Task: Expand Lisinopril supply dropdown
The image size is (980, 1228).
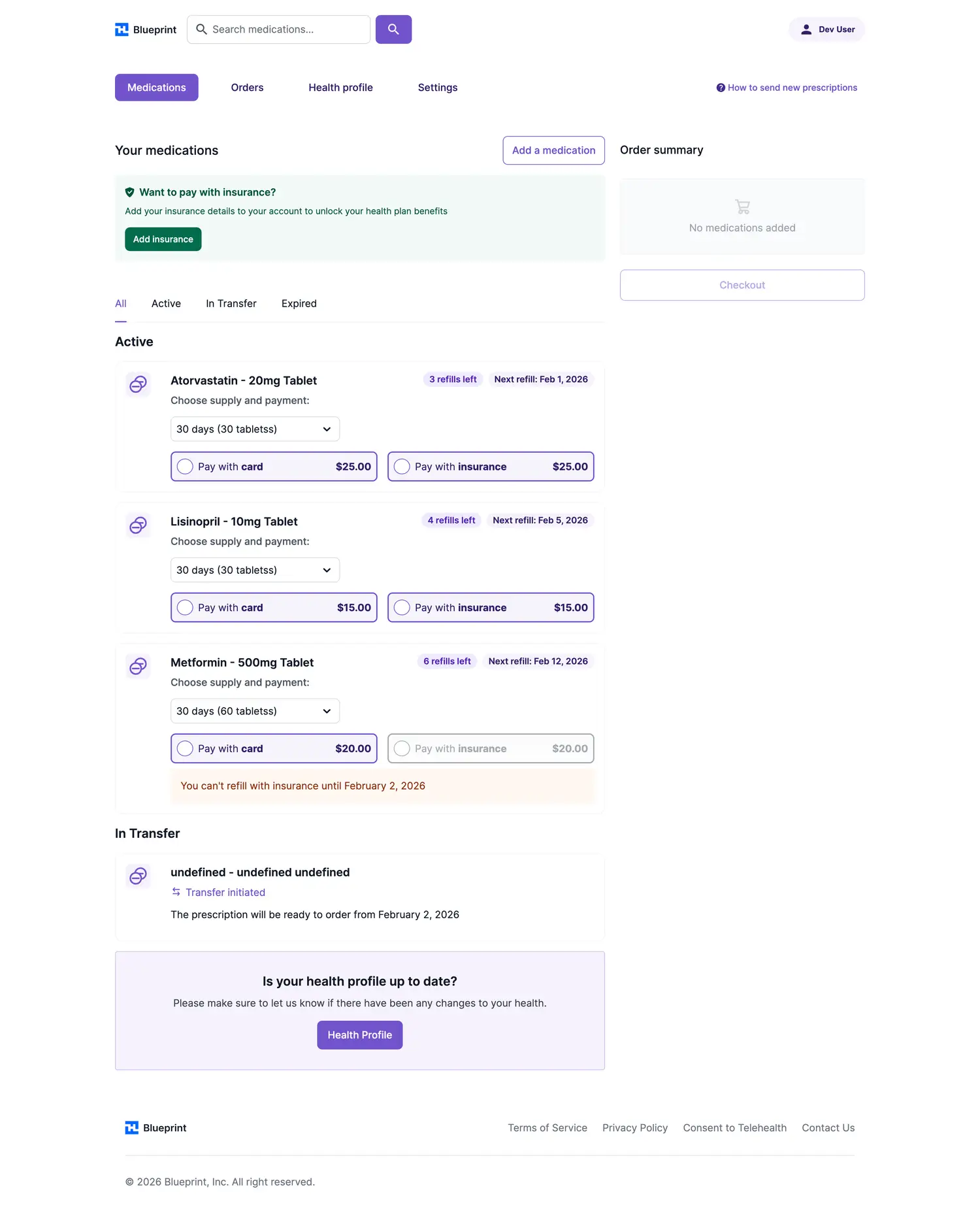Action: [255, 571]
